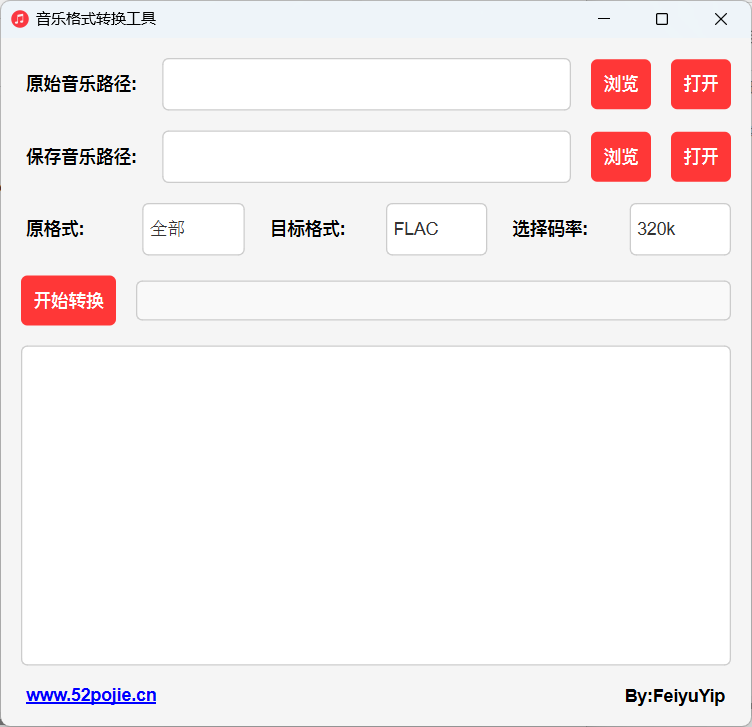Viewport: 752px width, 727px height.
Task: Click inside the conversion log text area
Action: 376,505
